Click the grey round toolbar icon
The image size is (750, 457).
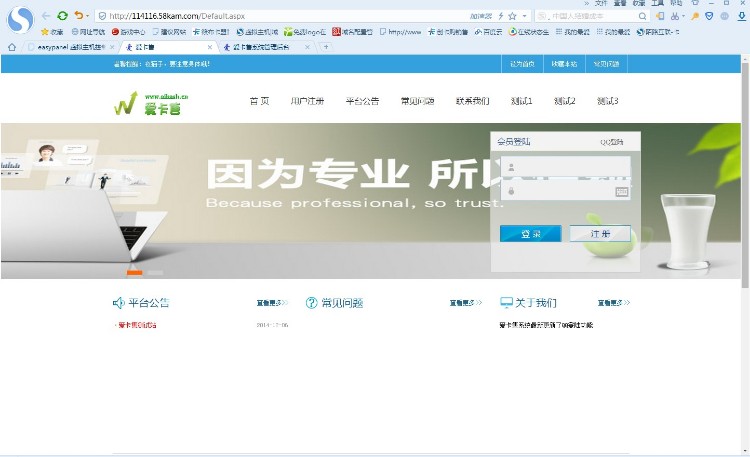click(x=725, y=16)
